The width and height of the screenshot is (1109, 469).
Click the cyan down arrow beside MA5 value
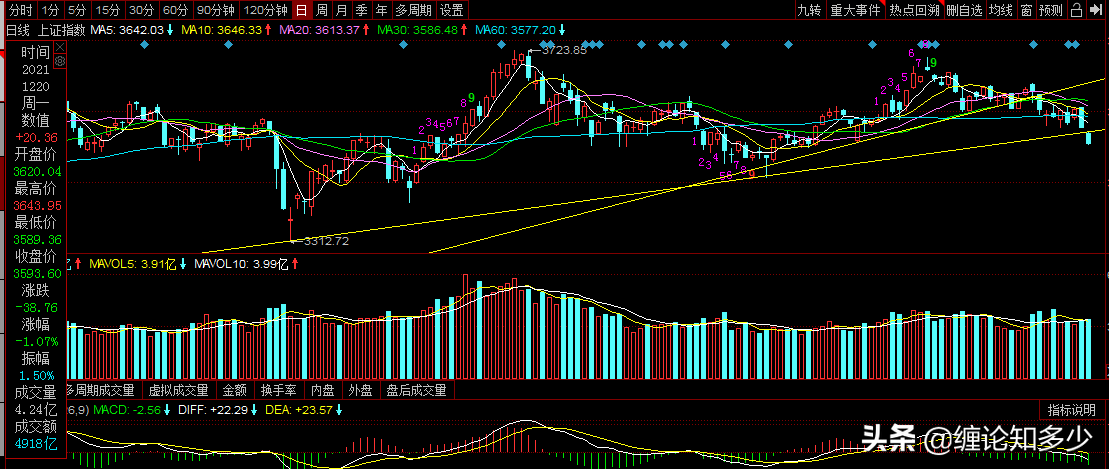click(x=170, y=30)
